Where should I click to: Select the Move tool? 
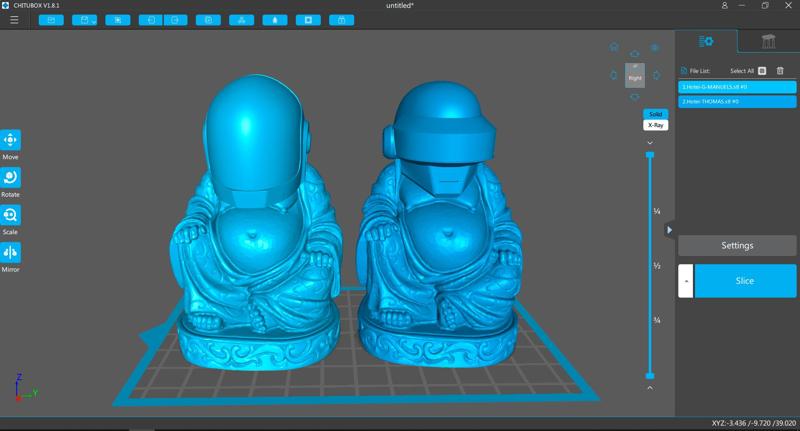pos(10,140)
